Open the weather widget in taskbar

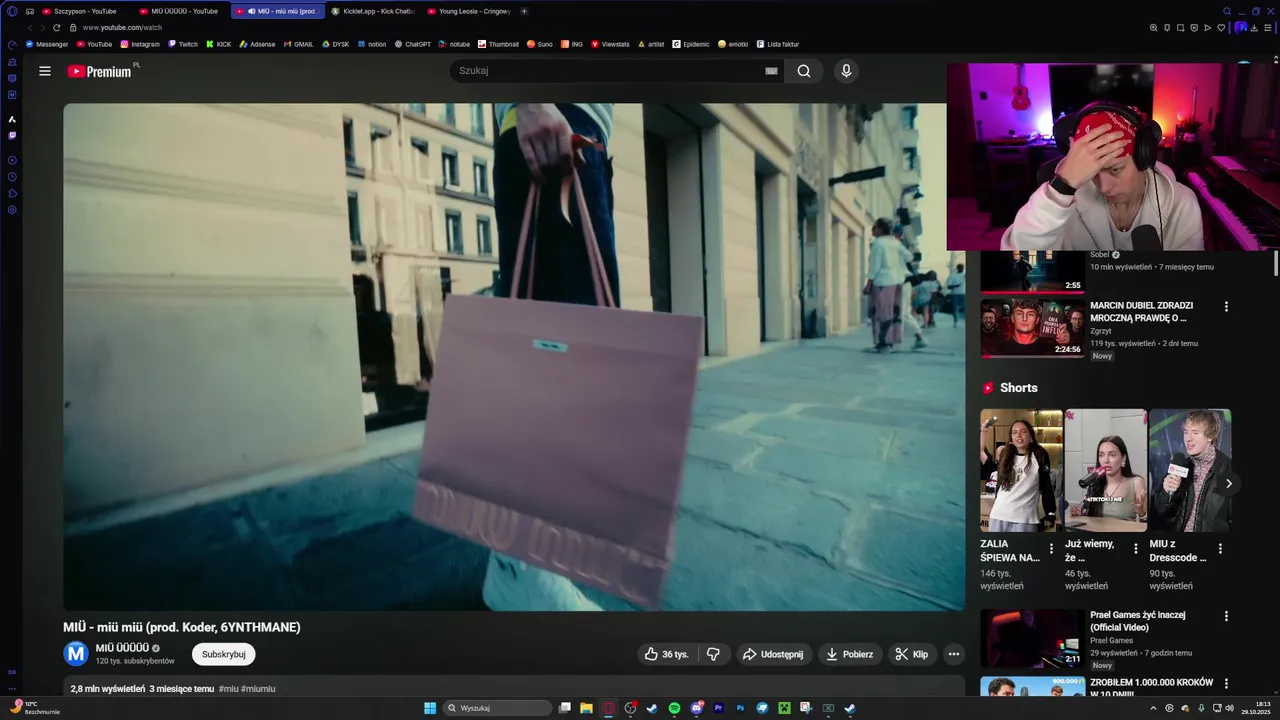(35, 707)
